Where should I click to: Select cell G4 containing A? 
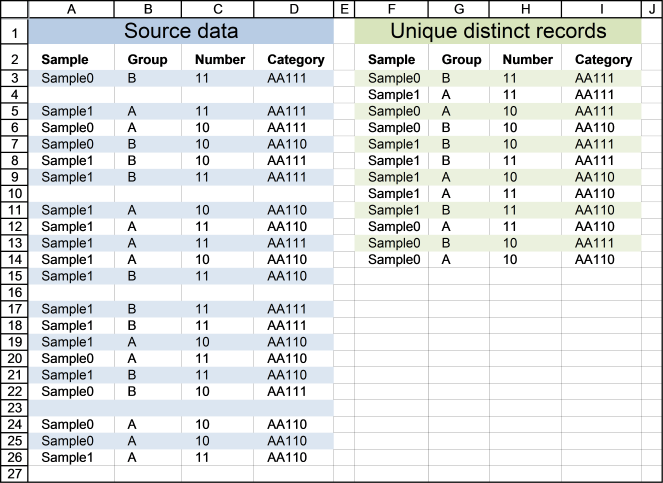459,95
